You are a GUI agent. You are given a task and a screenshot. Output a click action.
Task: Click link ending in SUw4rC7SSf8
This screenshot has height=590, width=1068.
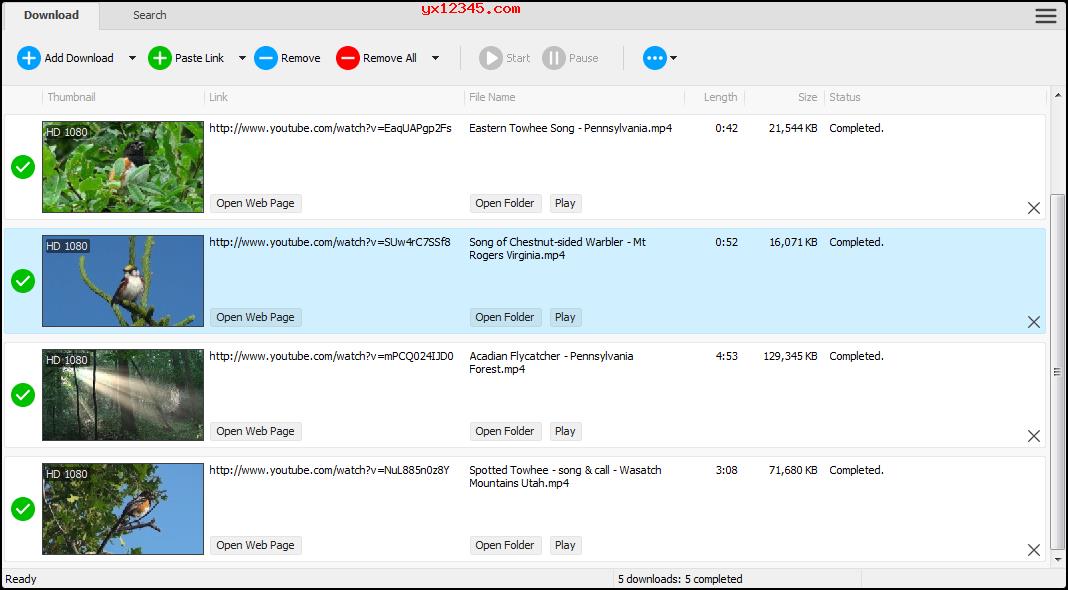pyautogui.click(x=330, y=242)
